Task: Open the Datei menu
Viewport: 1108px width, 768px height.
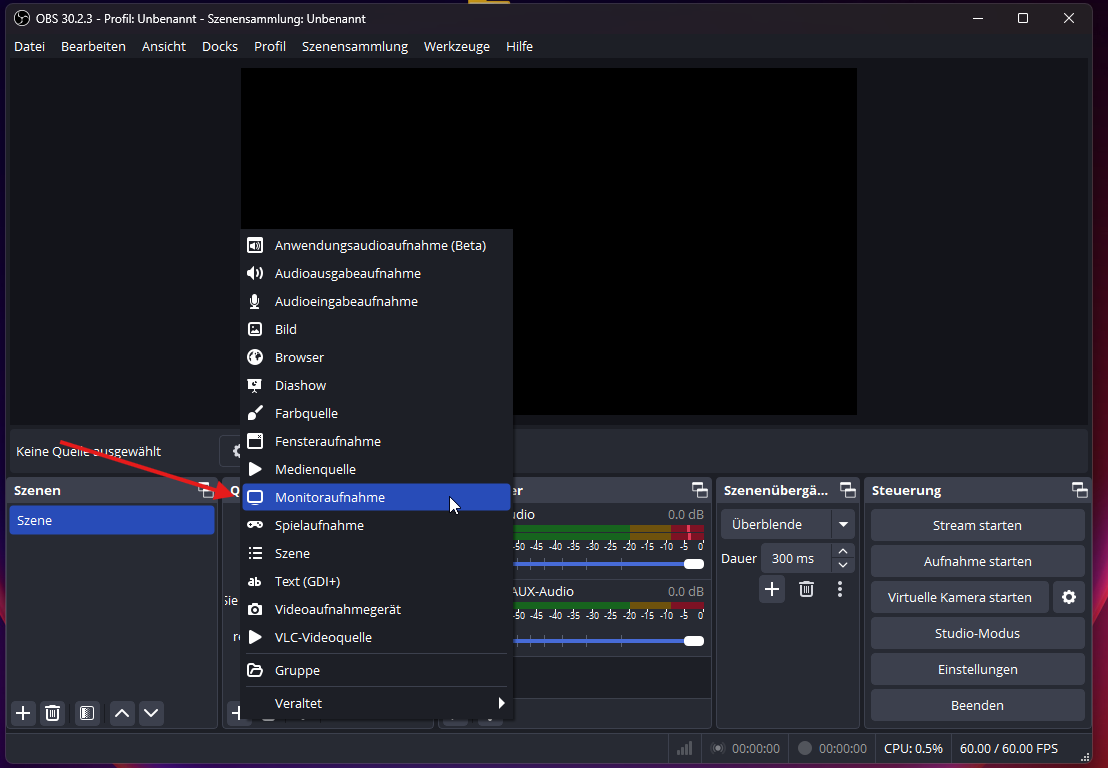Action: (x=30, y=47)
